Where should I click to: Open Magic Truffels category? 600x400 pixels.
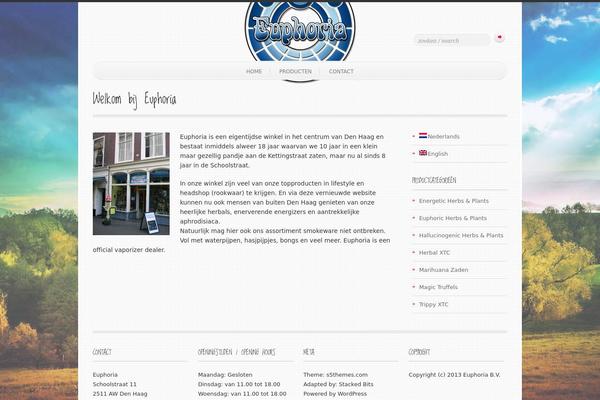click(x=438, y=287)
